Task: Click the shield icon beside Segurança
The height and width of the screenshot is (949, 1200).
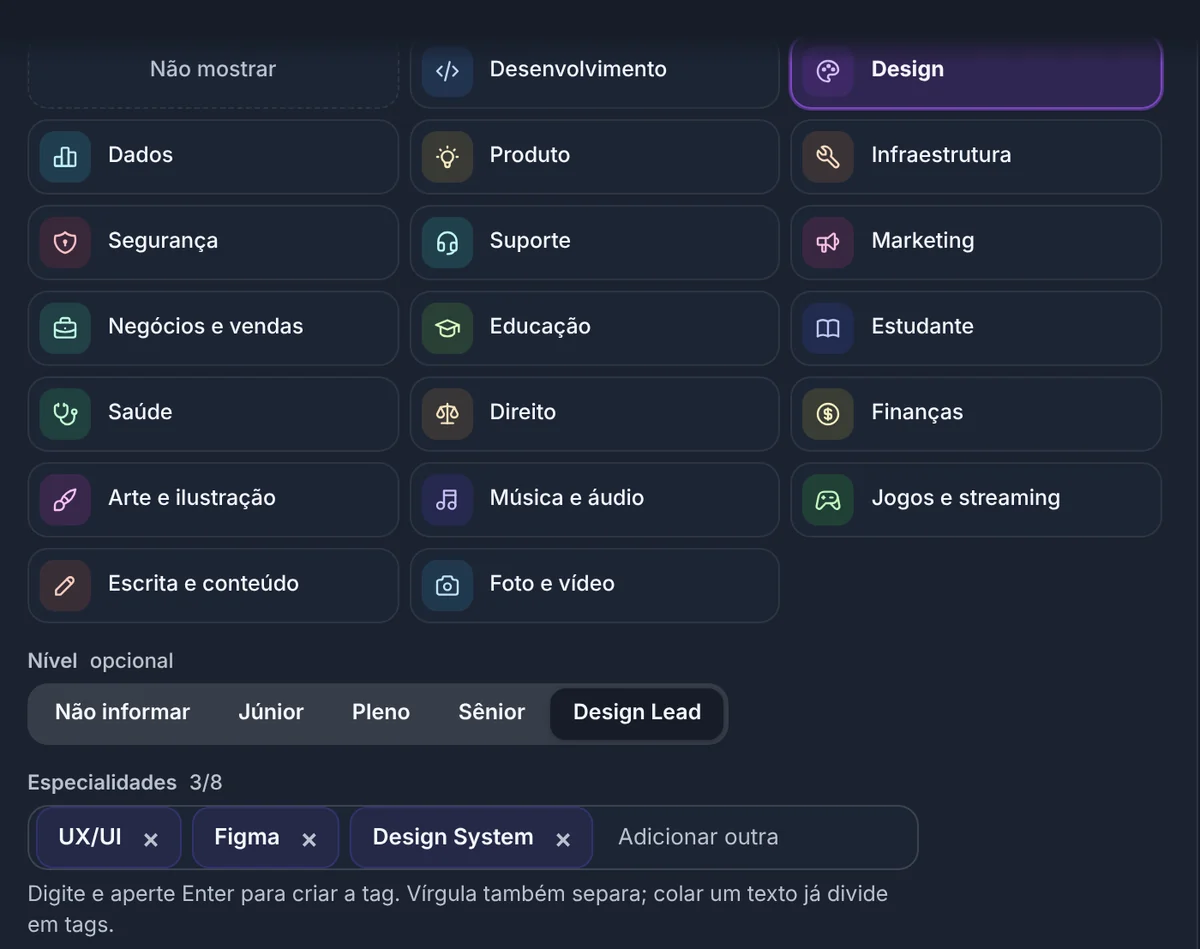Action: click(x=65, y=242)
